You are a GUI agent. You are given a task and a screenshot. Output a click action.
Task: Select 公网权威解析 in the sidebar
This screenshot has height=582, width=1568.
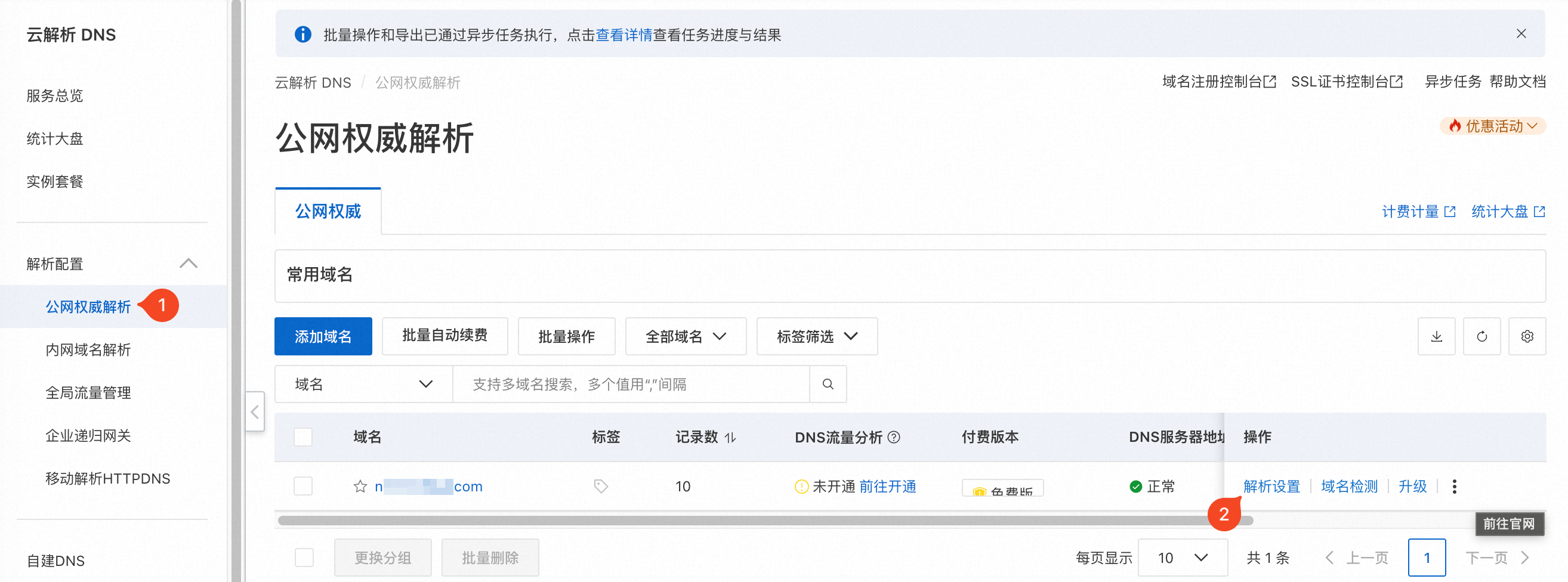click(x=88, y=307)
